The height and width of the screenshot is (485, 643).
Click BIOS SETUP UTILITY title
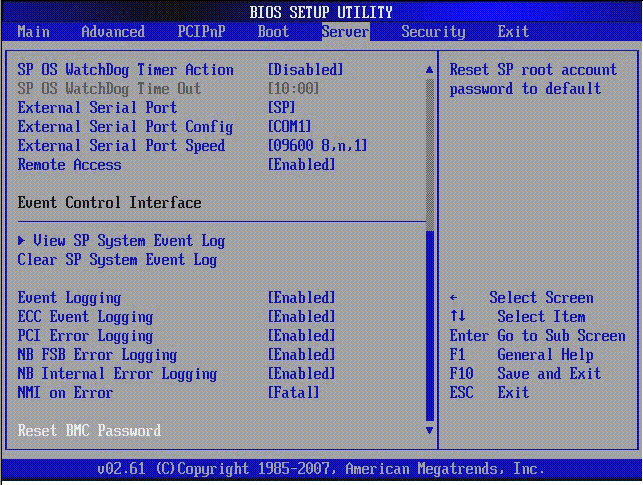321,12
